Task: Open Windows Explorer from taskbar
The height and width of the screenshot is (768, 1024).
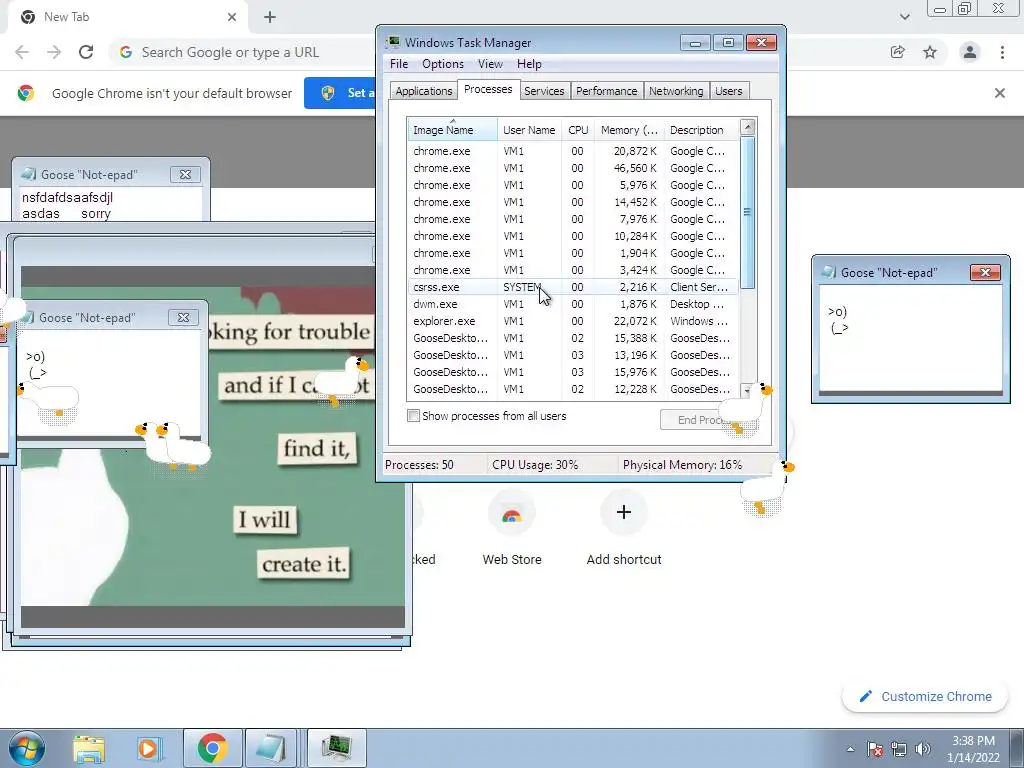Action: [x=89, y=748]
